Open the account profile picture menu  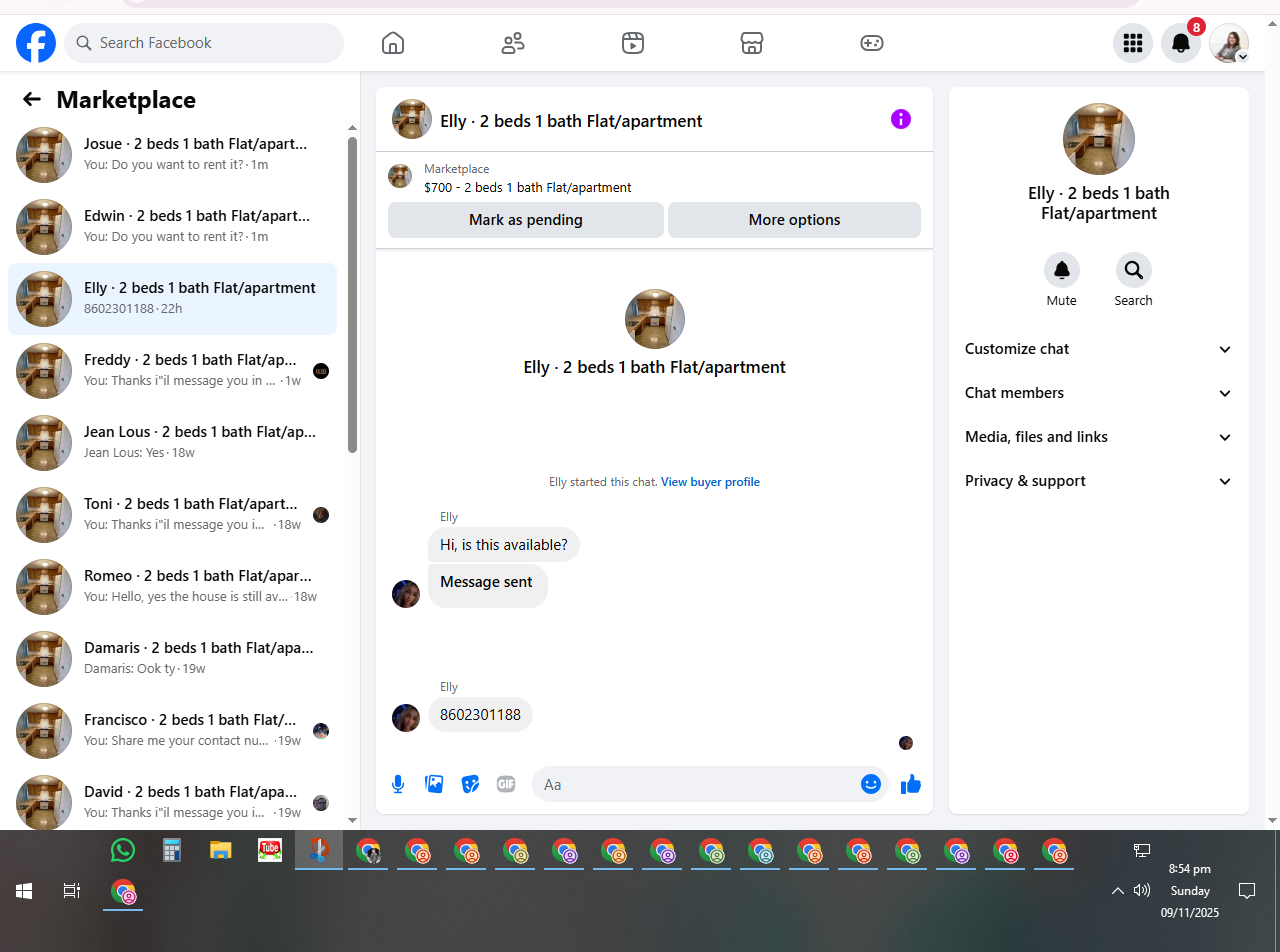coord(1229,43)
